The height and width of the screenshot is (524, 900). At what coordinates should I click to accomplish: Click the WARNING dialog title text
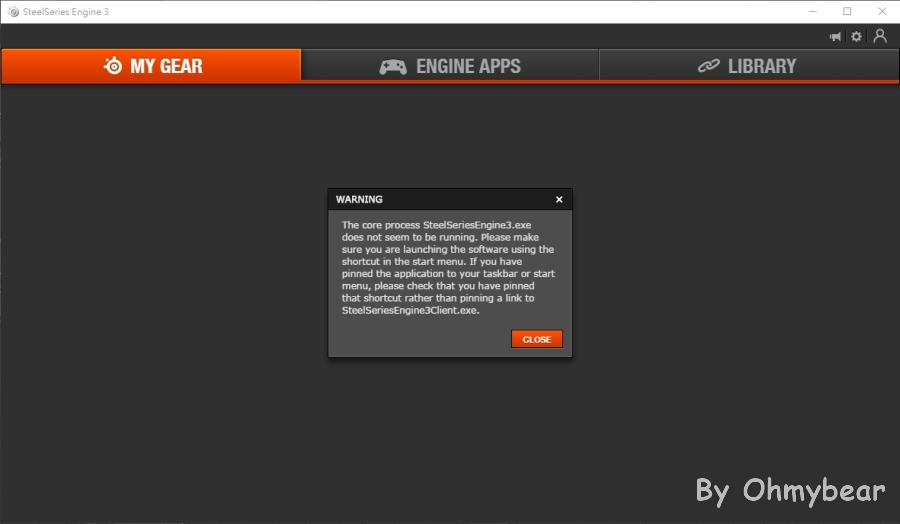[359, 199]
